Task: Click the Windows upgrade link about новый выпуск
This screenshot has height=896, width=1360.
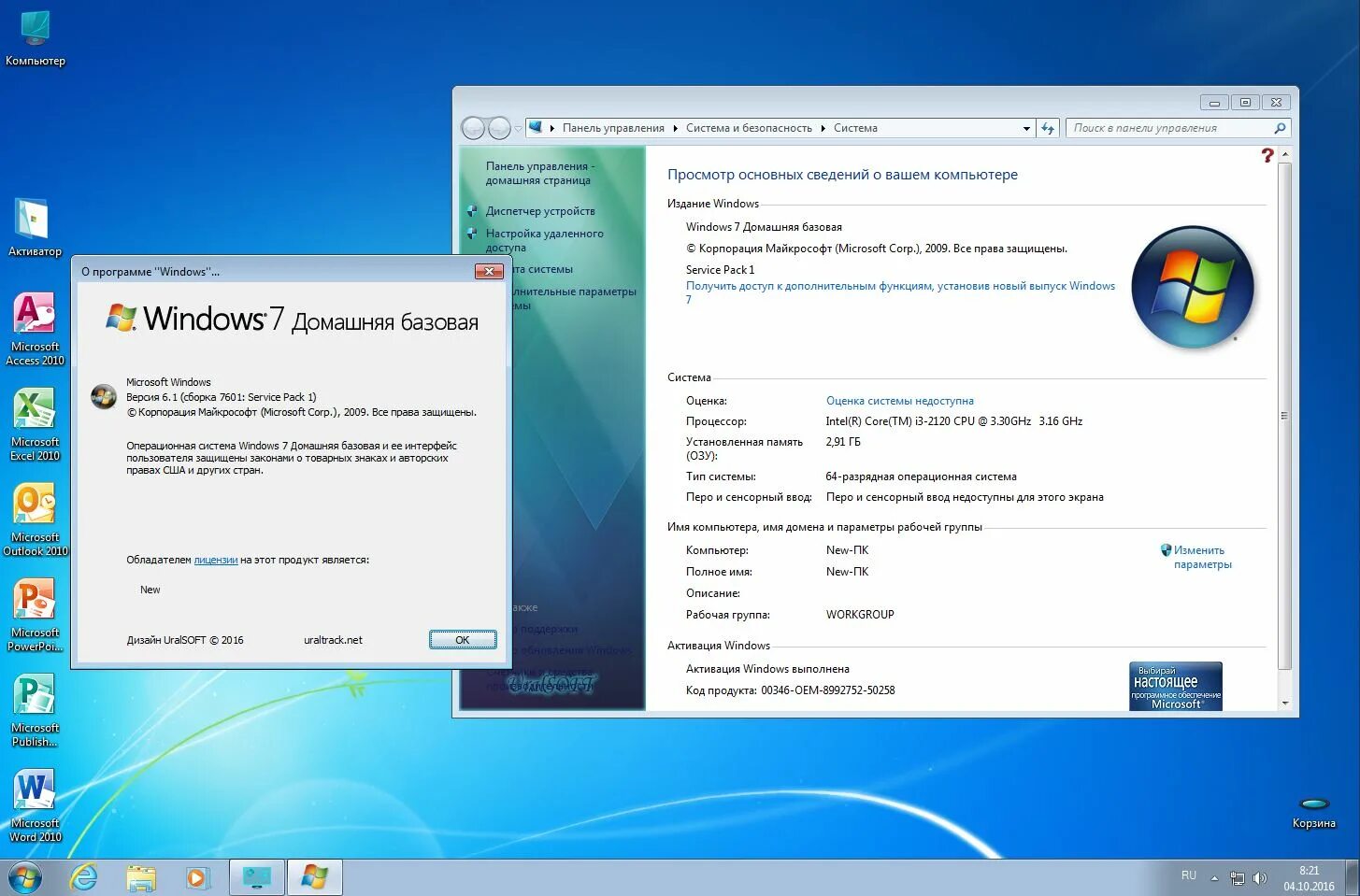Action: pos(900,292)
